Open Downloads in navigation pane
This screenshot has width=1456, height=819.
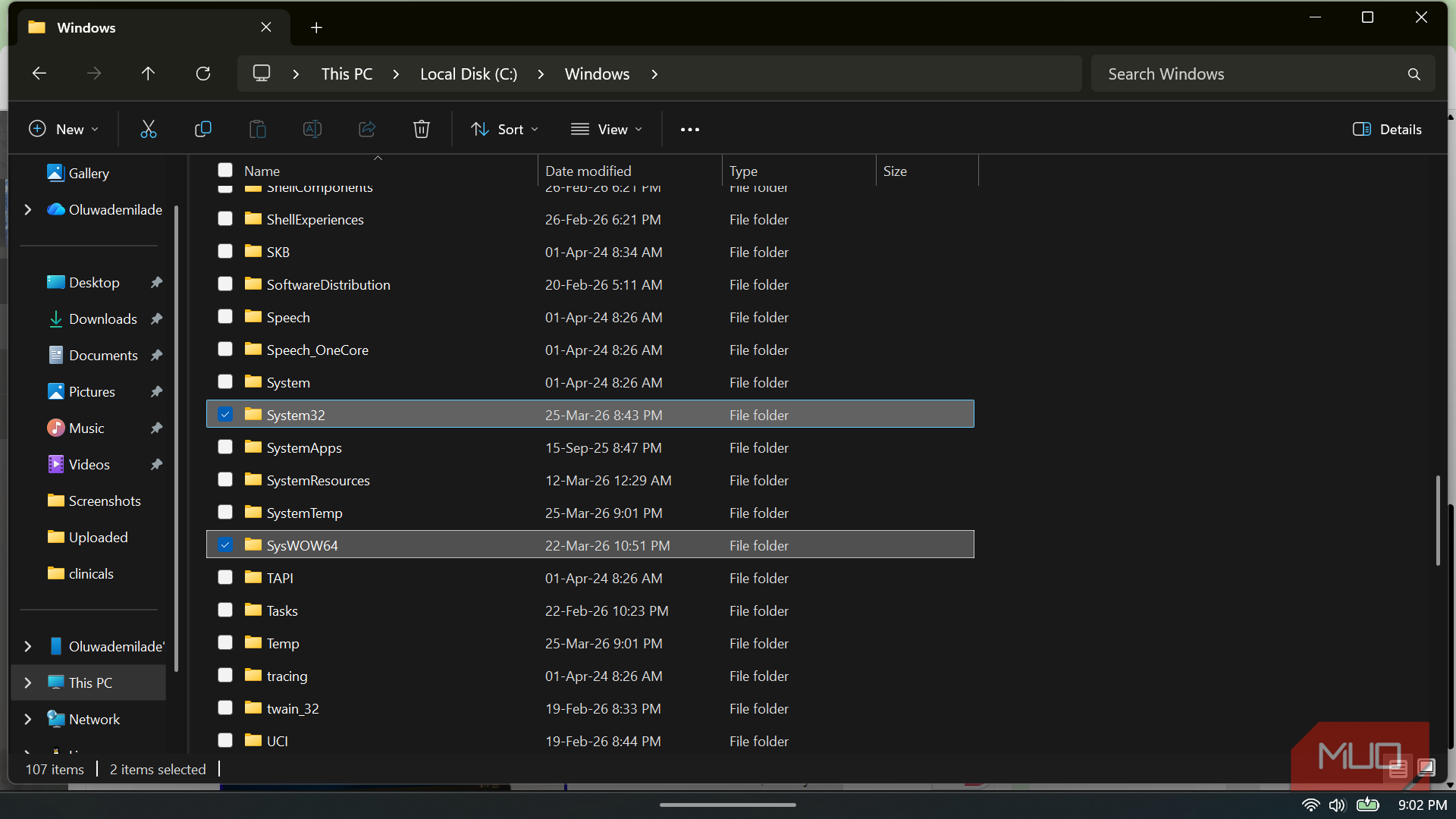(103, 319)
